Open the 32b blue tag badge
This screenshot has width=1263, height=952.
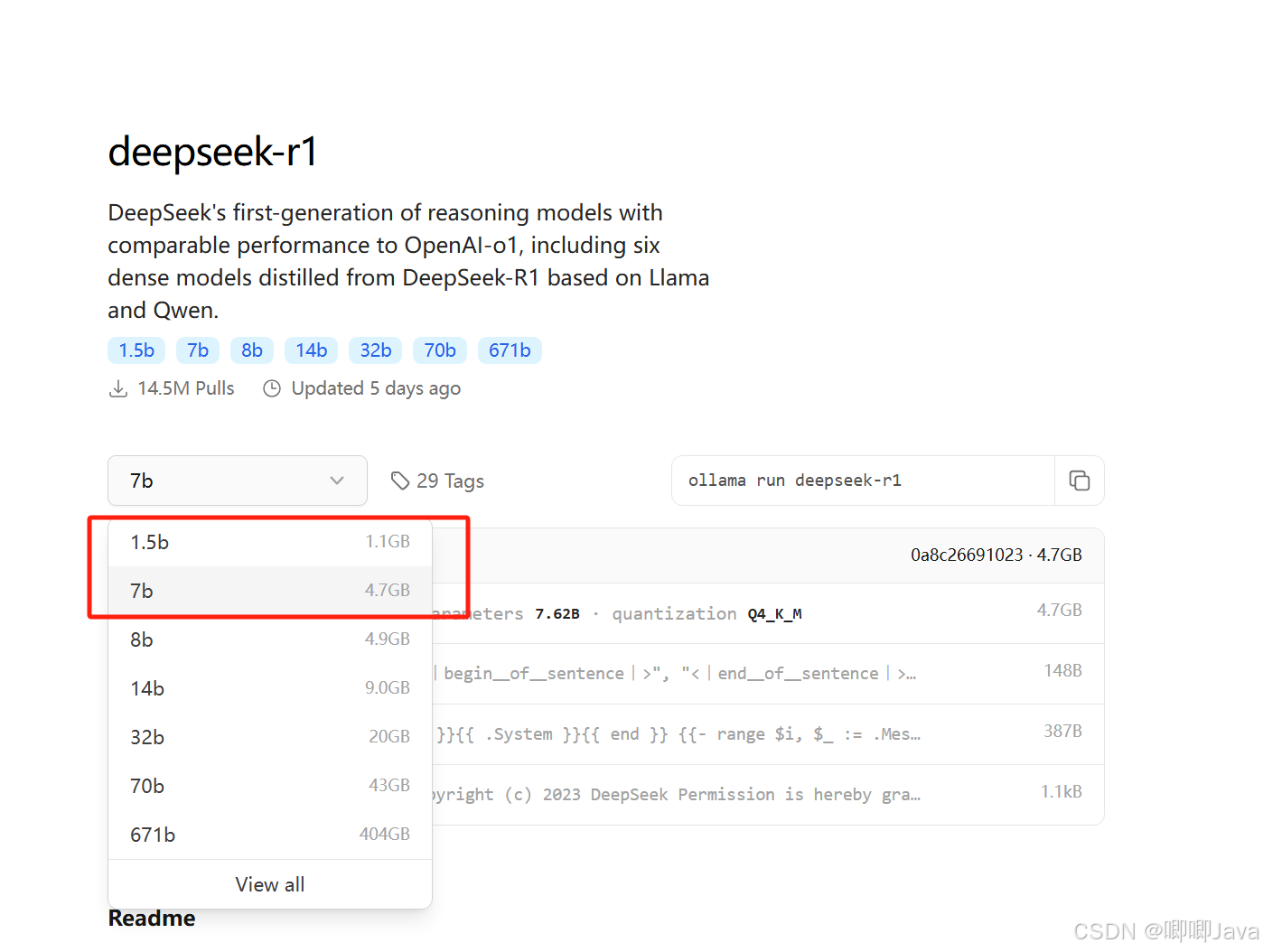pyautogui.click(x=376, y=350)
